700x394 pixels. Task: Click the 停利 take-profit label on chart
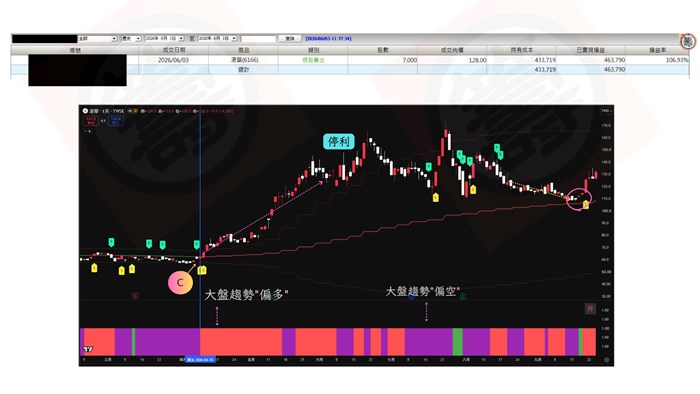pyautogui.click(x=339, y=142)
